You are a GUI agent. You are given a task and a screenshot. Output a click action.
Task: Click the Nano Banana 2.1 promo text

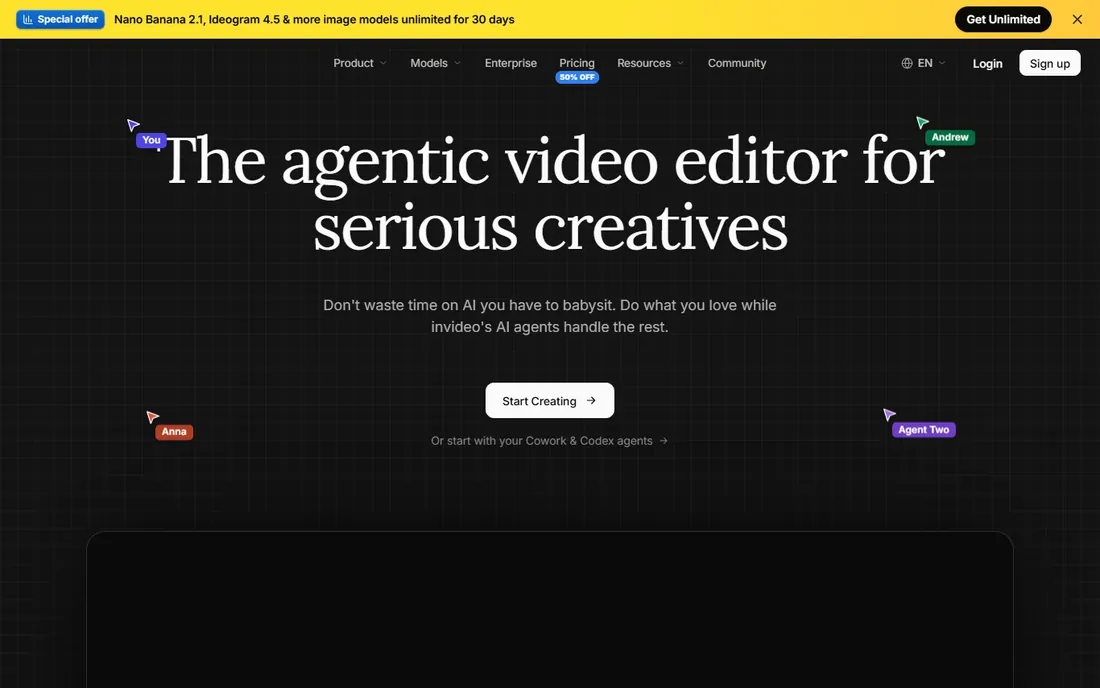[x=314, y=20]
